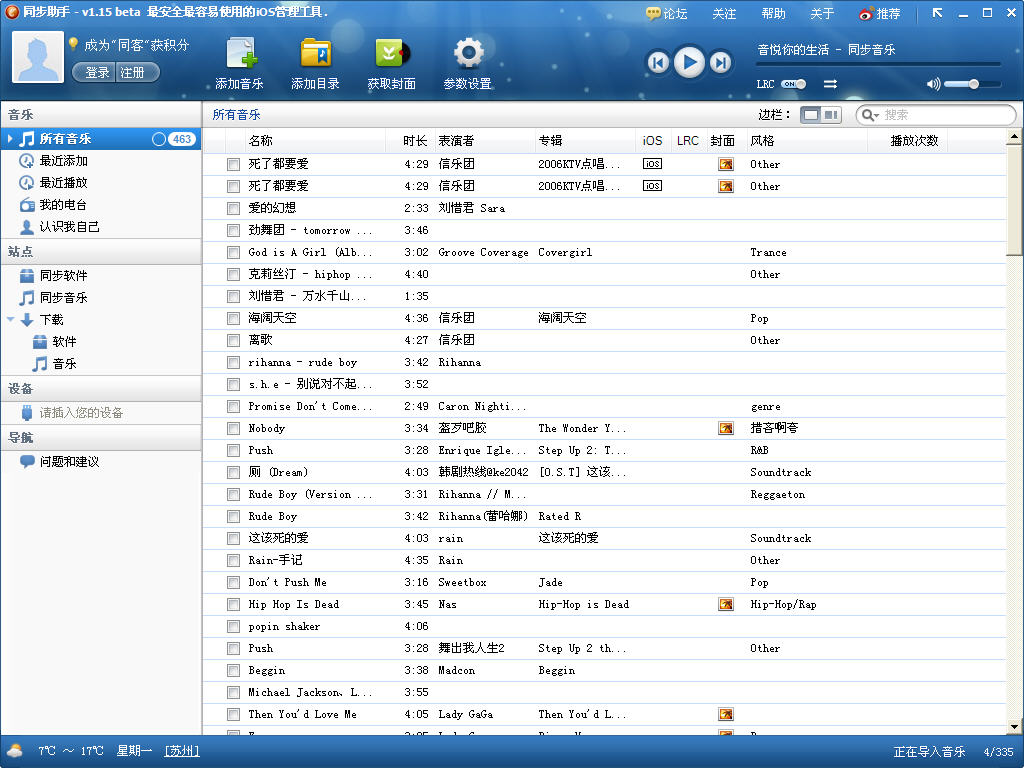Click the playback order mode icon
Image resolution: width=1024 pixels, height=768 pixels.
[830, 84]
